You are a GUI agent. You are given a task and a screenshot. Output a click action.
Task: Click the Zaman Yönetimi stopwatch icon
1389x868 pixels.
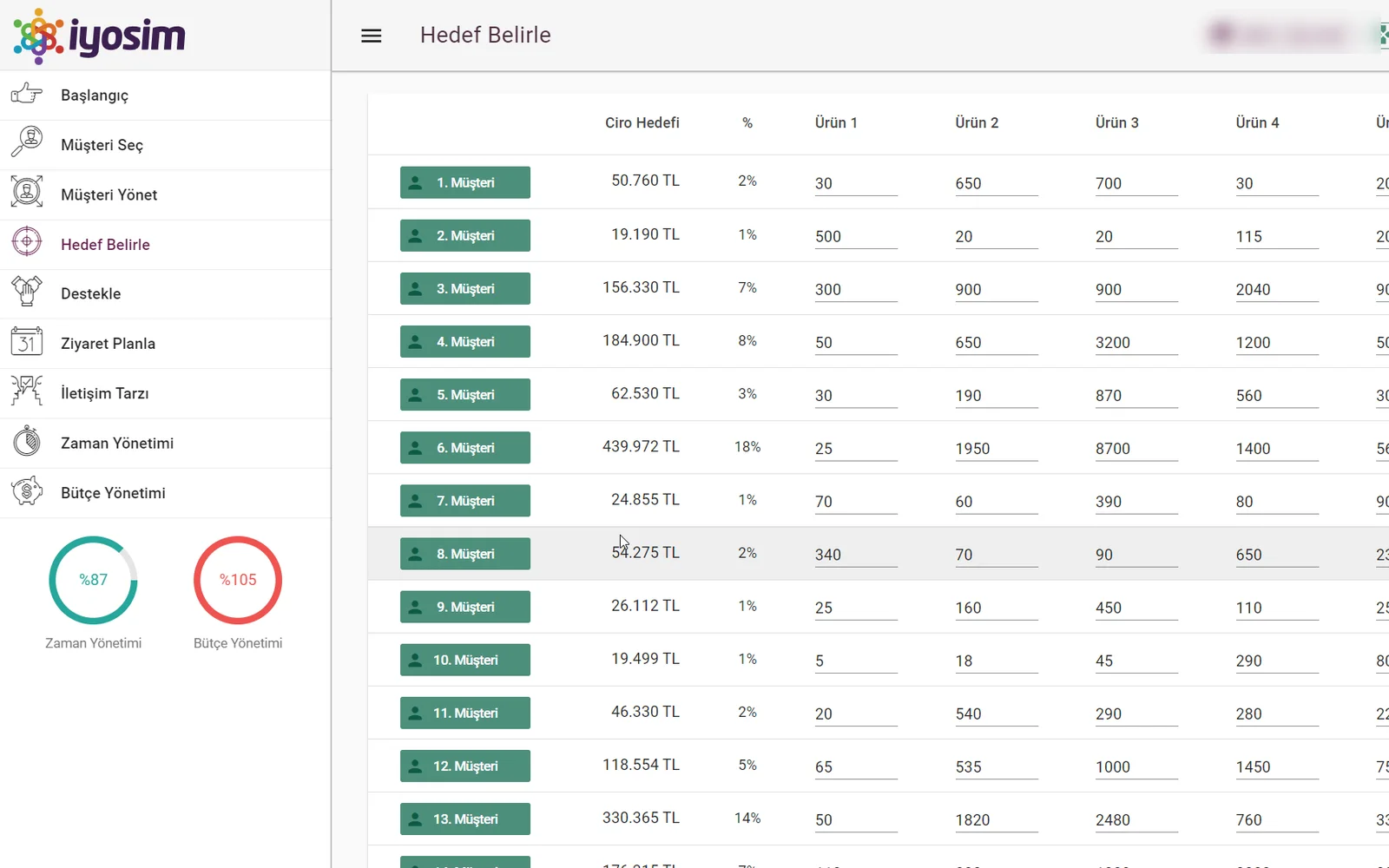(x=27, y=442)
